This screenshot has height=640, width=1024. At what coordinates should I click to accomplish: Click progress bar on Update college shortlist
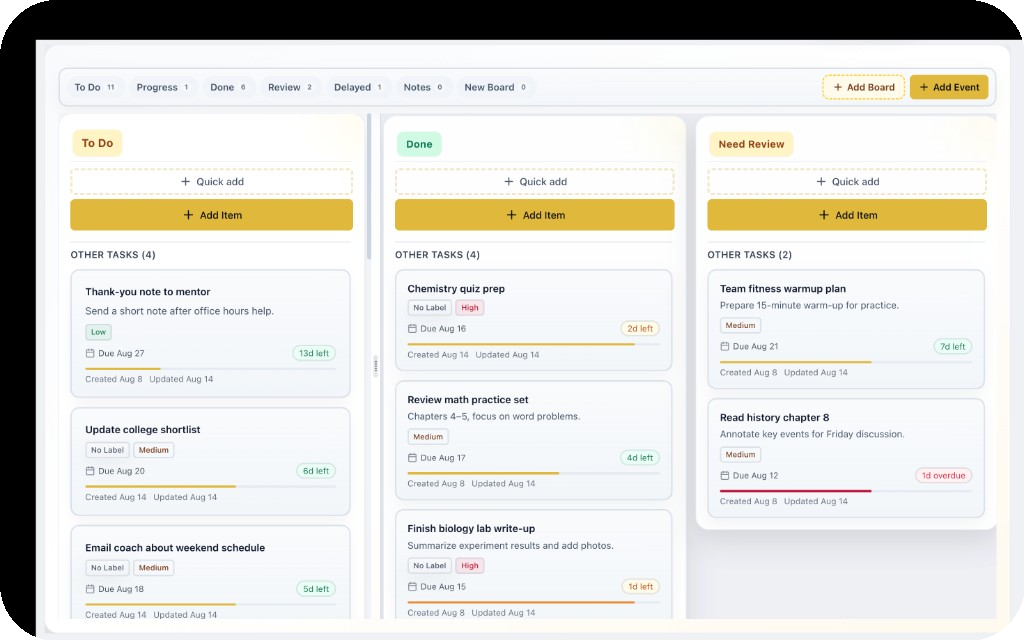point(210,487)
